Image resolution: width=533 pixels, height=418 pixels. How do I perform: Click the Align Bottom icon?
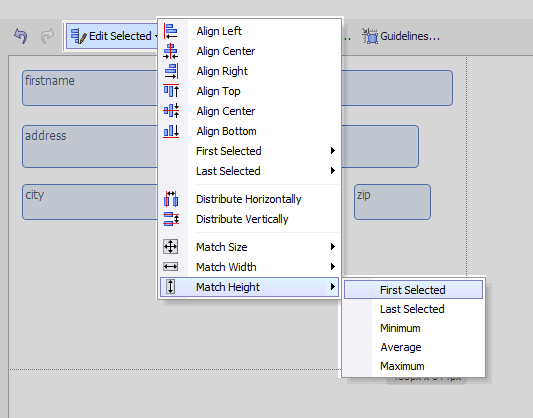[x=171, y=131]
